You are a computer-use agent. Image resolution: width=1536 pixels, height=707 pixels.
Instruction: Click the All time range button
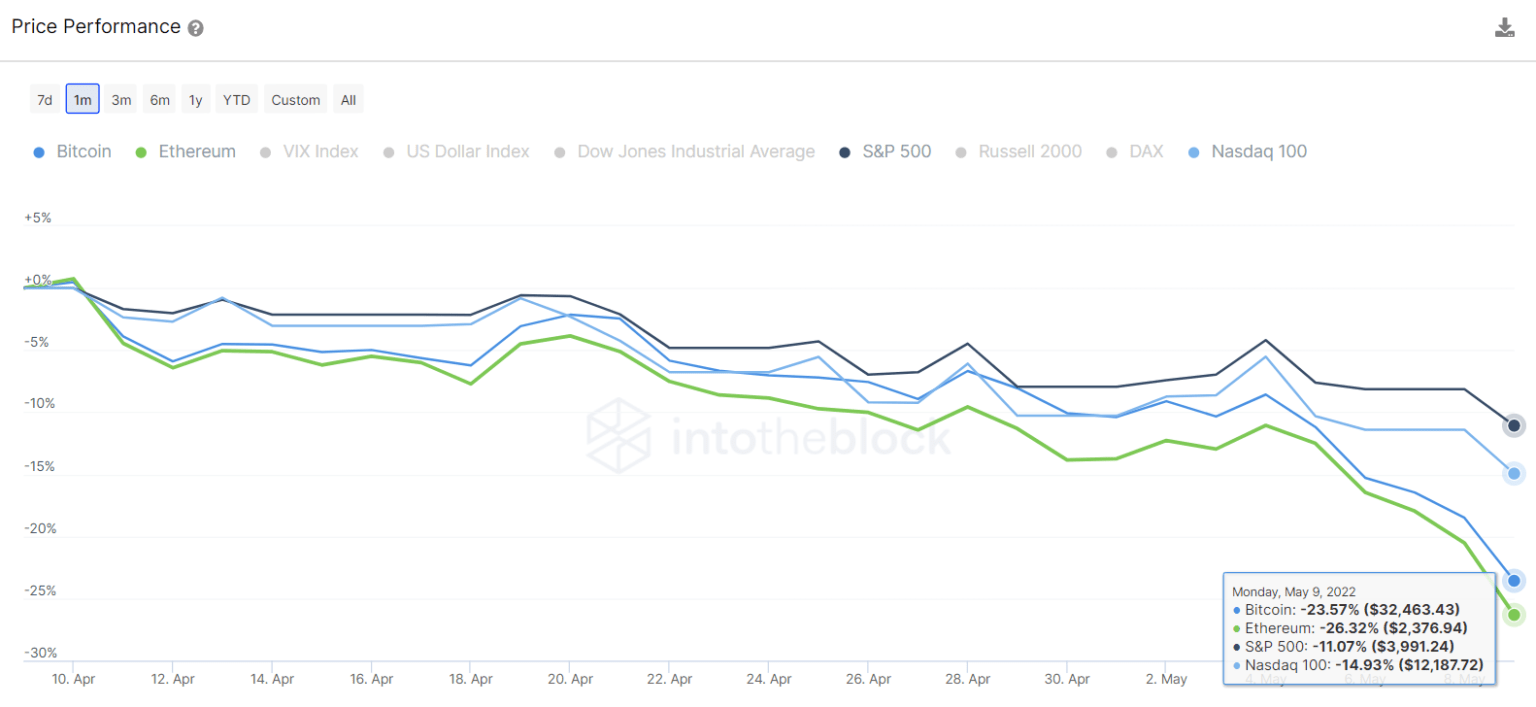(348, 99)
